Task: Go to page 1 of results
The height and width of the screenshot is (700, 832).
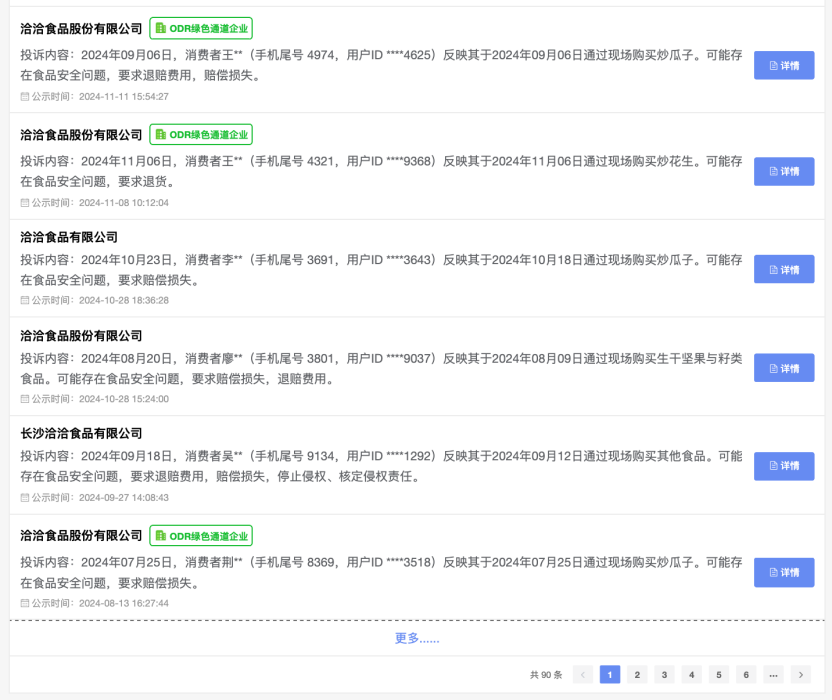Action: coord(610,675)
